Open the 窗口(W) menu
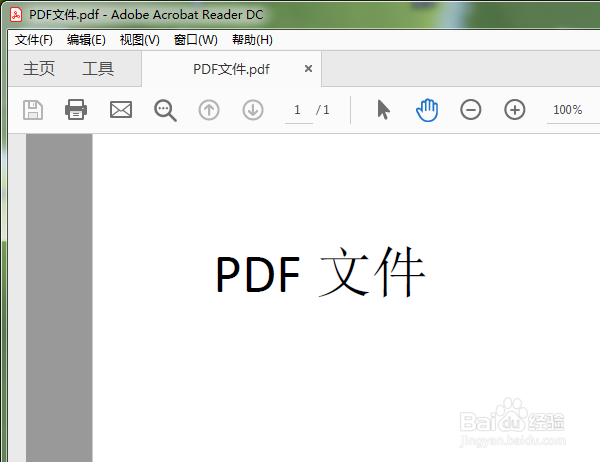The image size is (600, 462). point(196,40)
